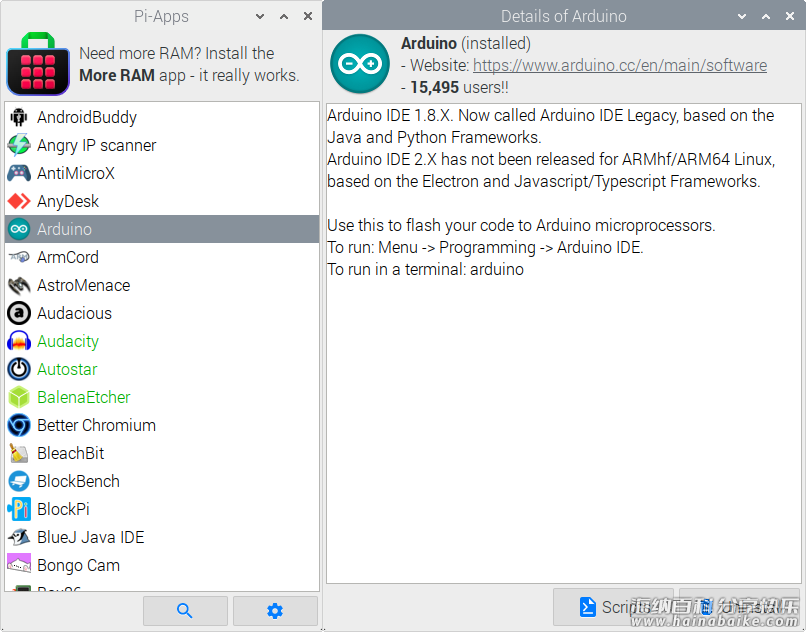Click the Arduino icon in the app list
Image resolution: width=806 pixels, height=632 pixels.
coord(19,229)
